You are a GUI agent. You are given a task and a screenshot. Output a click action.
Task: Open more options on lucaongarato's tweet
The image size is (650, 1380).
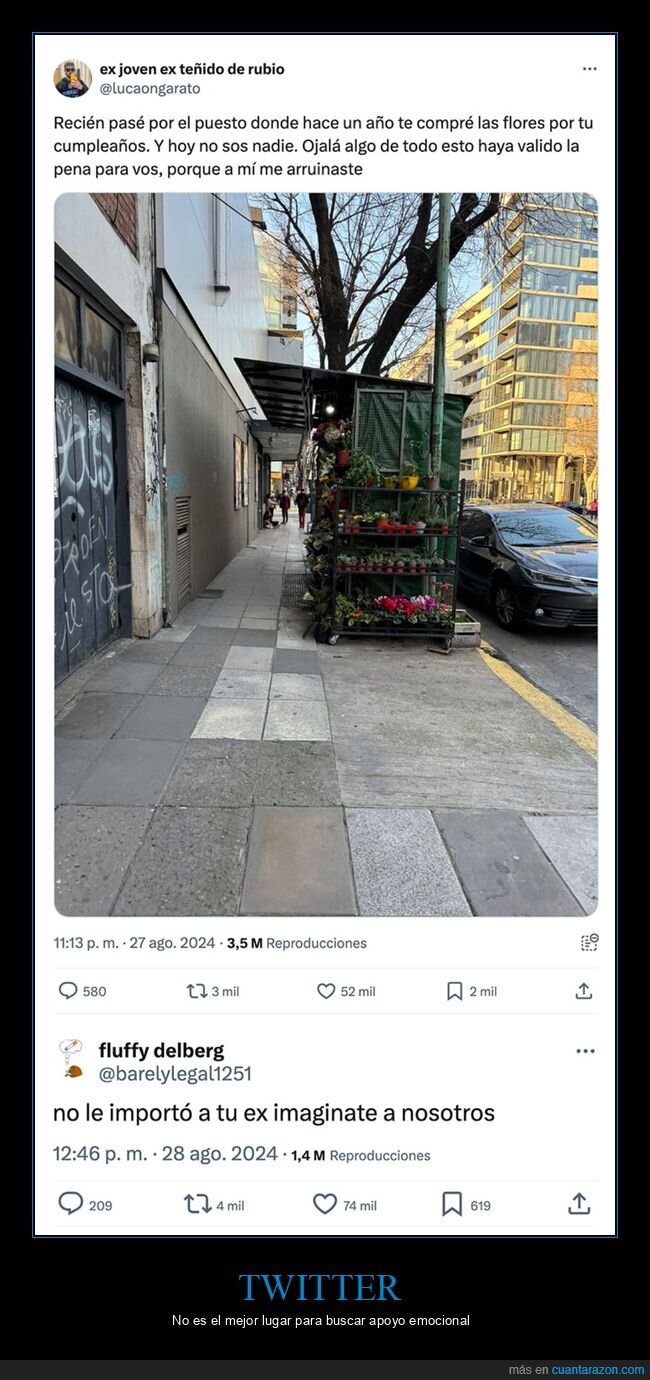(590, 69)
